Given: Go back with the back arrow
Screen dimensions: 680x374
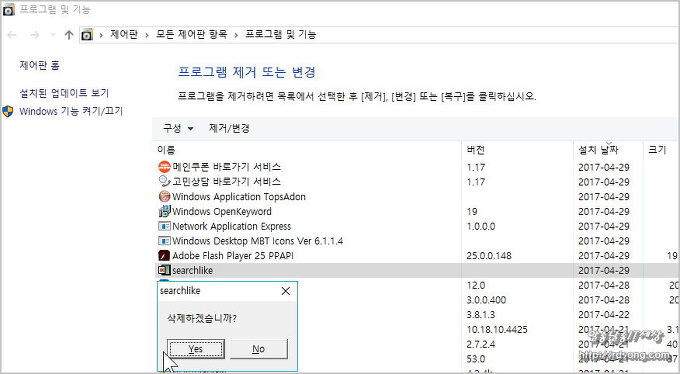Looking at the screenshot, I should pyautogui.click(x=12, y=35).
